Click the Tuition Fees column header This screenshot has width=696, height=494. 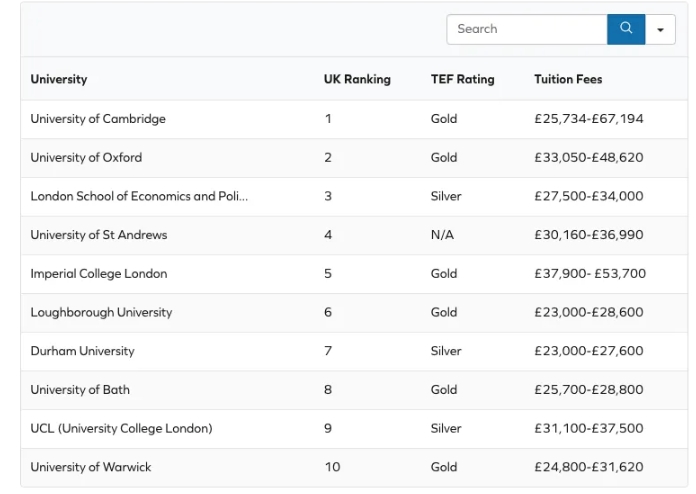point(568,79)
